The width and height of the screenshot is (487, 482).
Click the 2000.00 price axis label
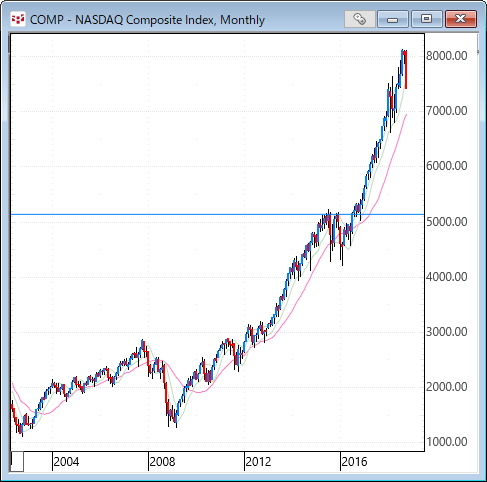(x=447, y=387)
